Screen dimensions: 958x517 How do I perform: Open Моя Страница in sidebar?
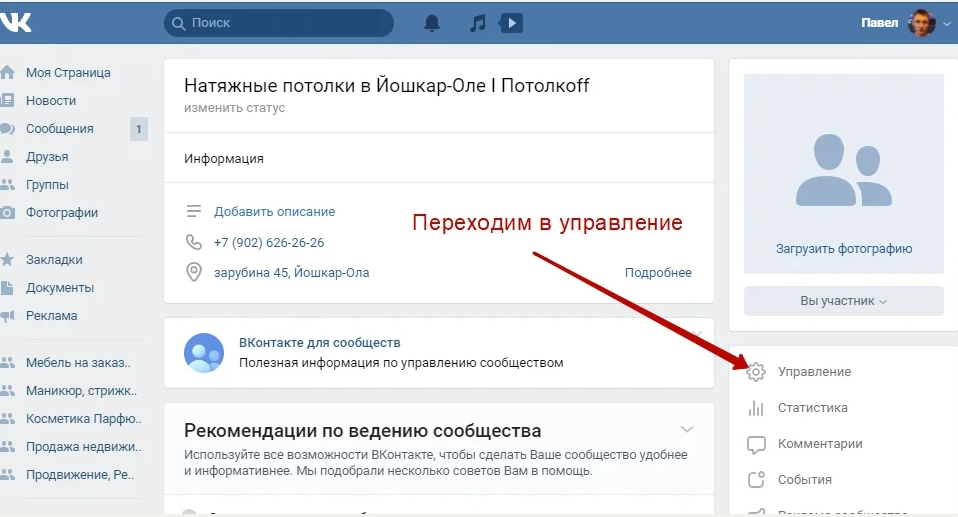point(68,73)
